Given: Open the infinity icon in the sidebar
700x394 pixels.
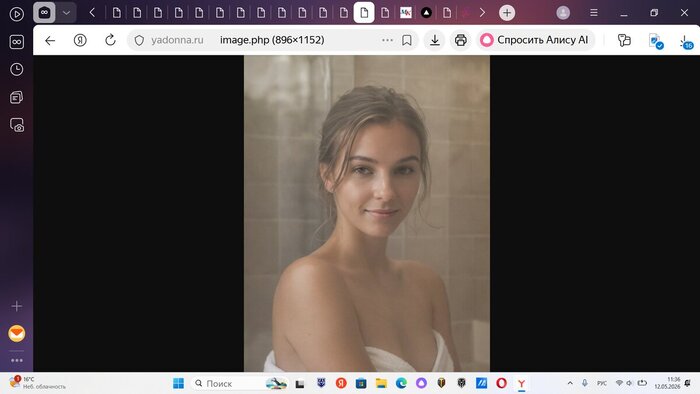Looking at the screenshot, I should (17, 42).
